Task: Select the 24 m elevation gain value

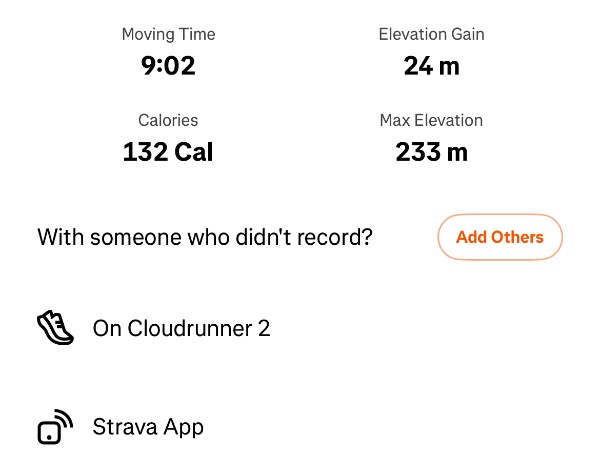Action: coord(431,66)
